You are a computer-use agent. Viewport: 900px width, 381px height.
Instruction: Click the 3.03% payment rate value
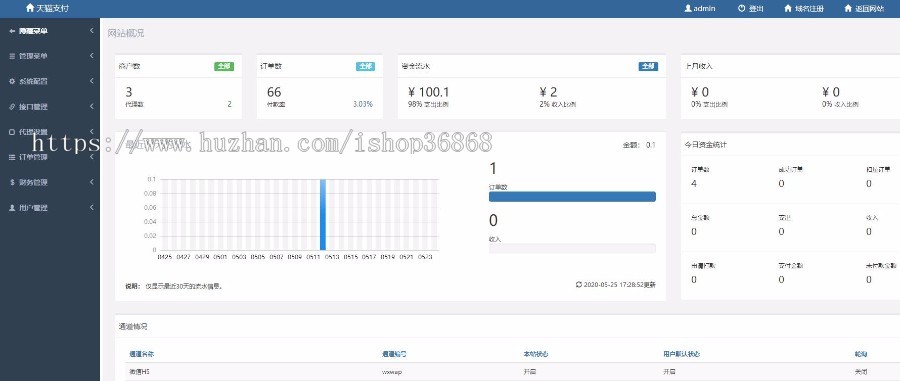click(363, 104)
